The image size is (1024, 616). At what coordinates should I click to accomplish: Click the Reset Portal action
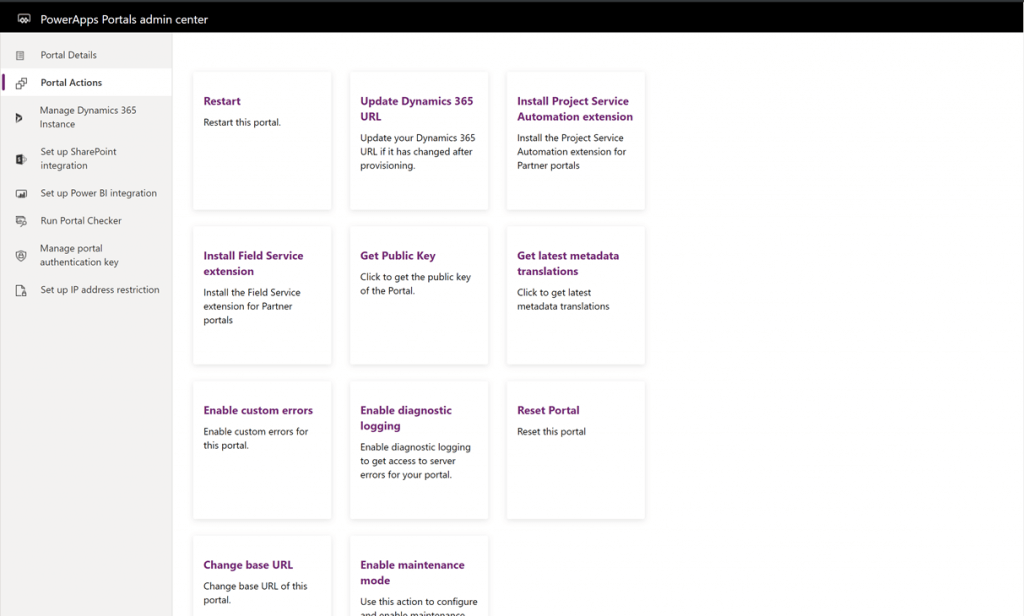point(575,449)
